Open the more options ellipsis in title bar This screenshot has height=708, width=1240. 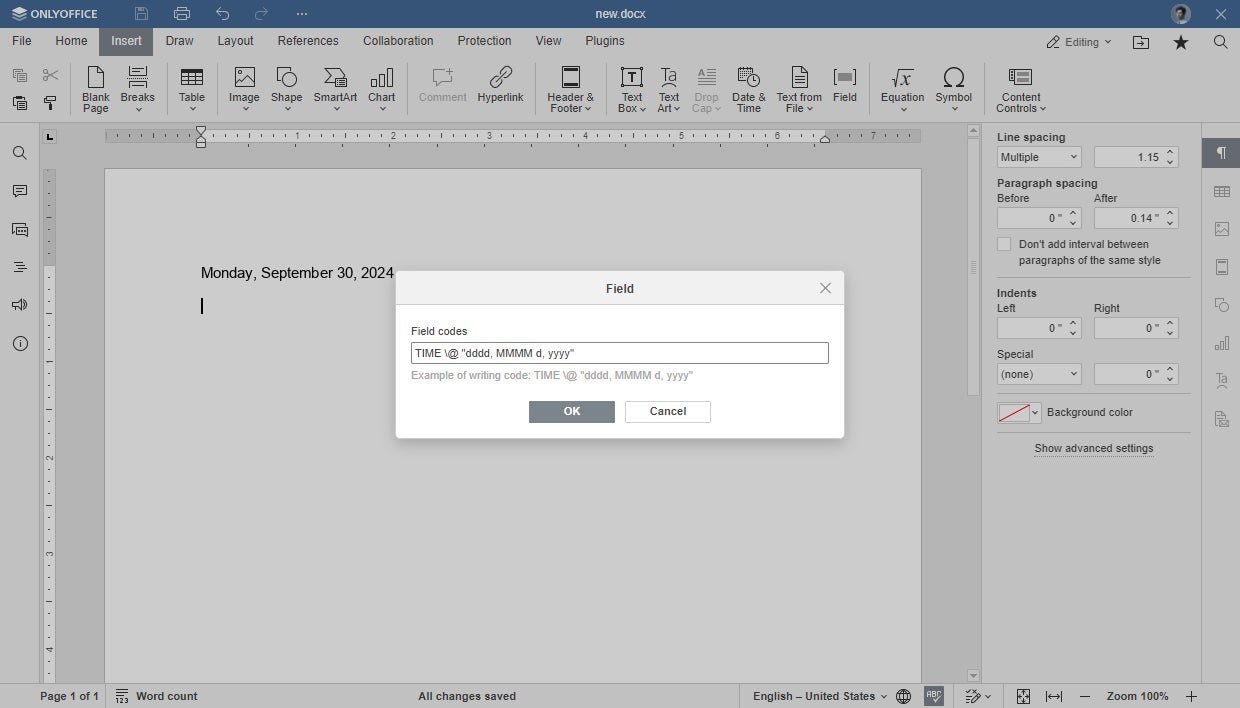click(302, 14)
